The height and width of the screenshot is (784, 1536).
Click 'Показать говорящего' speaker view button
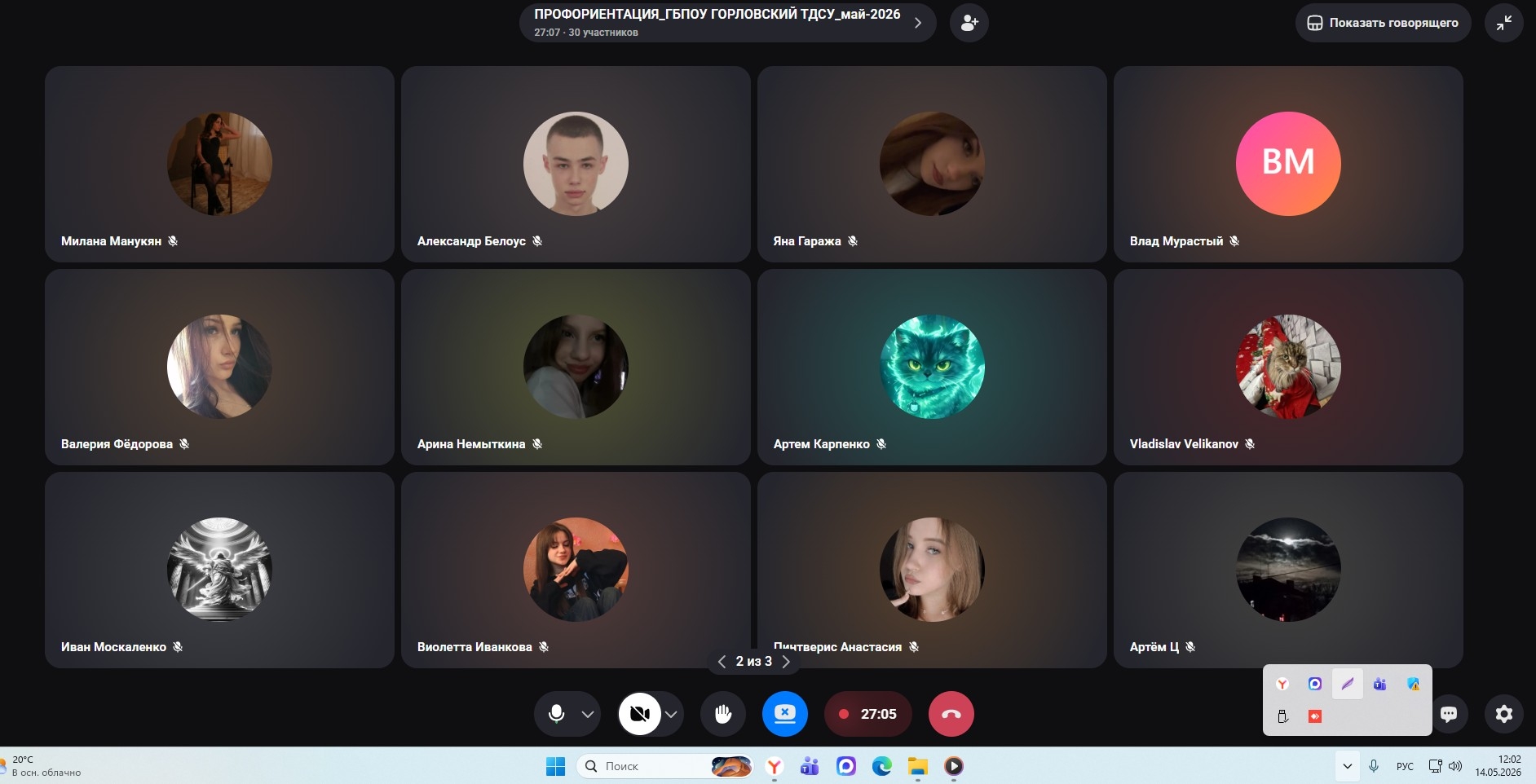[x=1383, y=23]
